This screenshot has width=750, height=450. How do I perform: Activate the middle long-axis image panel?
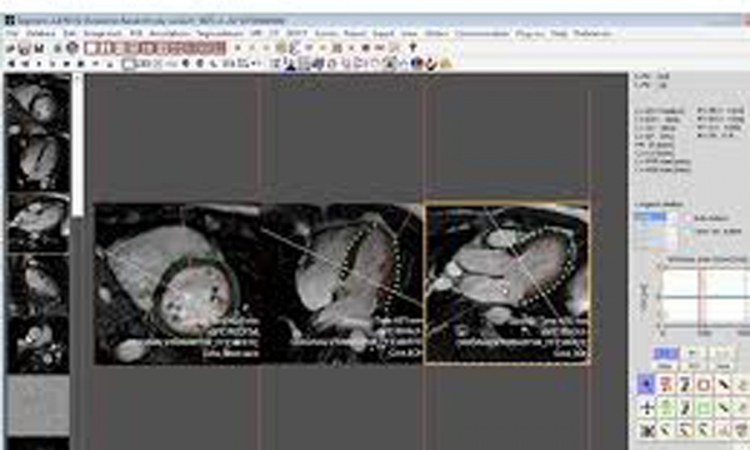click(x=342, y=284)
